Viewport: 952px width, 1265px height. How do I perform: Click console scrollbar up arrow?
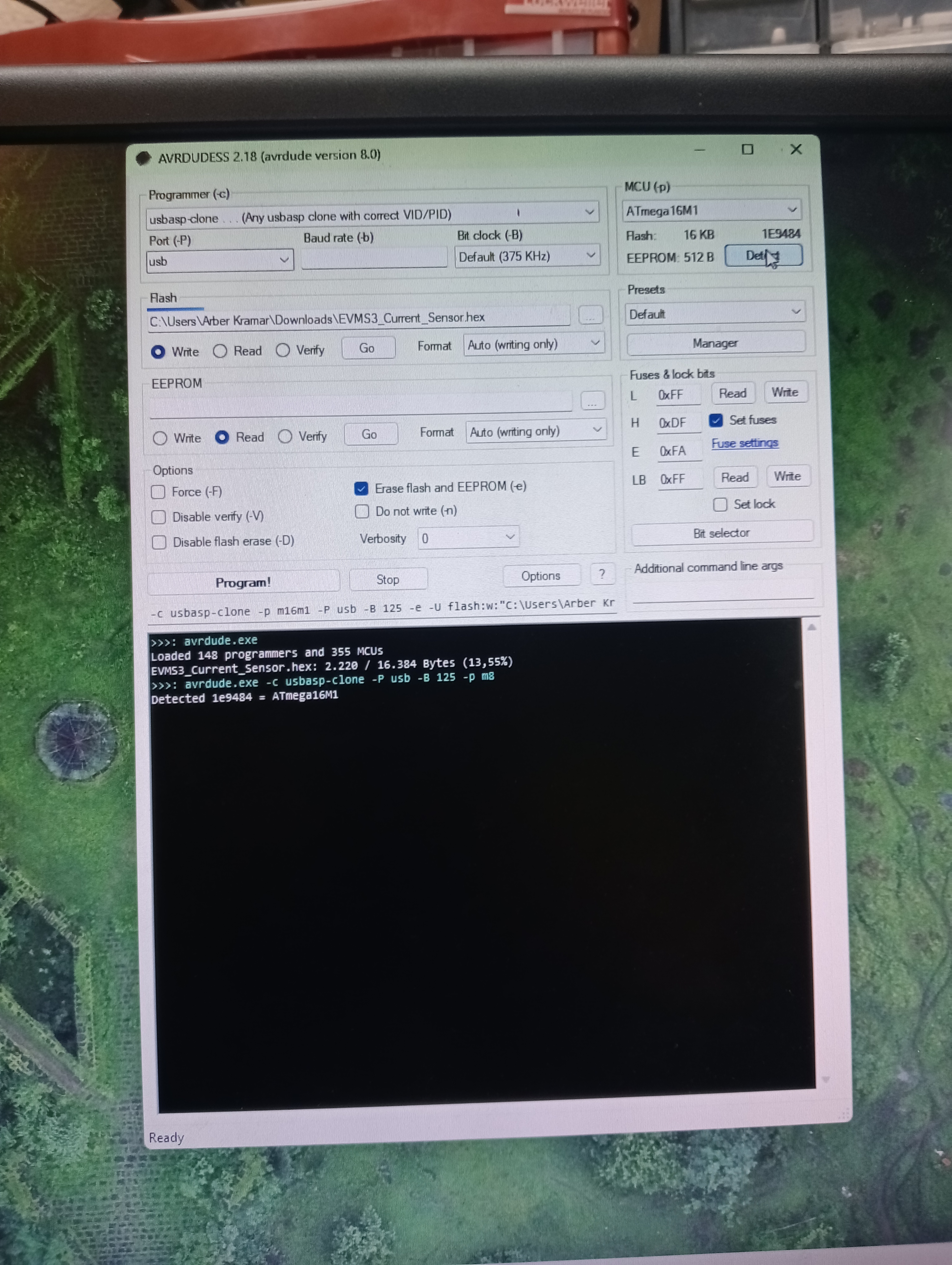[811, 627]
